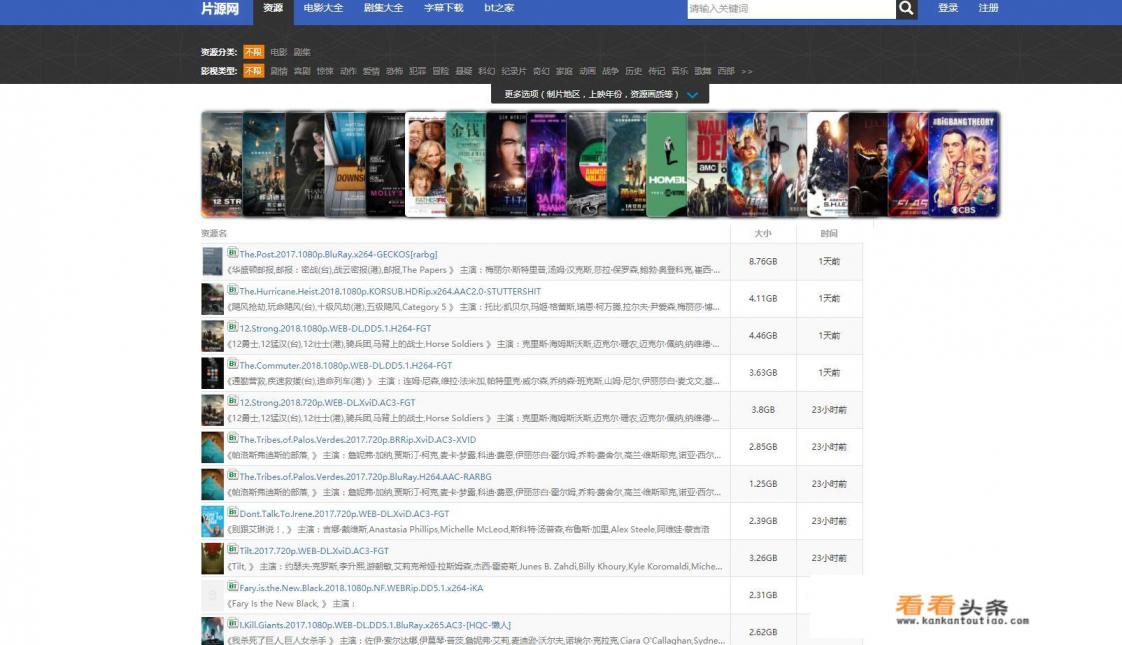Image resolution: width=1122 pixels, height=645 pixels.
Task: Click the 片源网 site logo
Action: 220,9
